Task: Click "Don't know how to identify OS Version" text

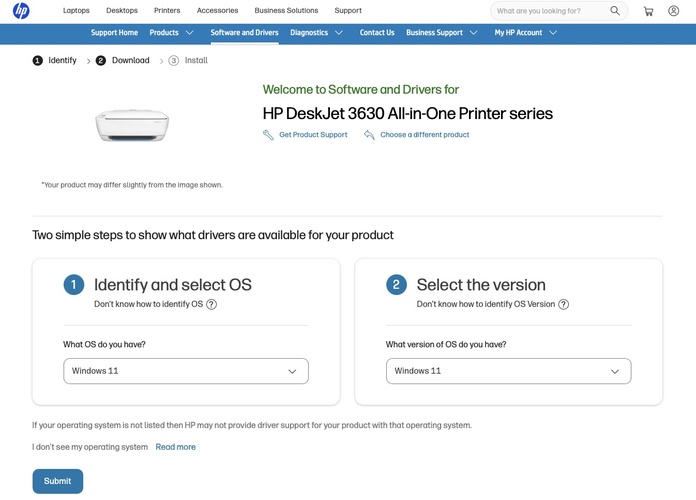Action: [486, 304]
